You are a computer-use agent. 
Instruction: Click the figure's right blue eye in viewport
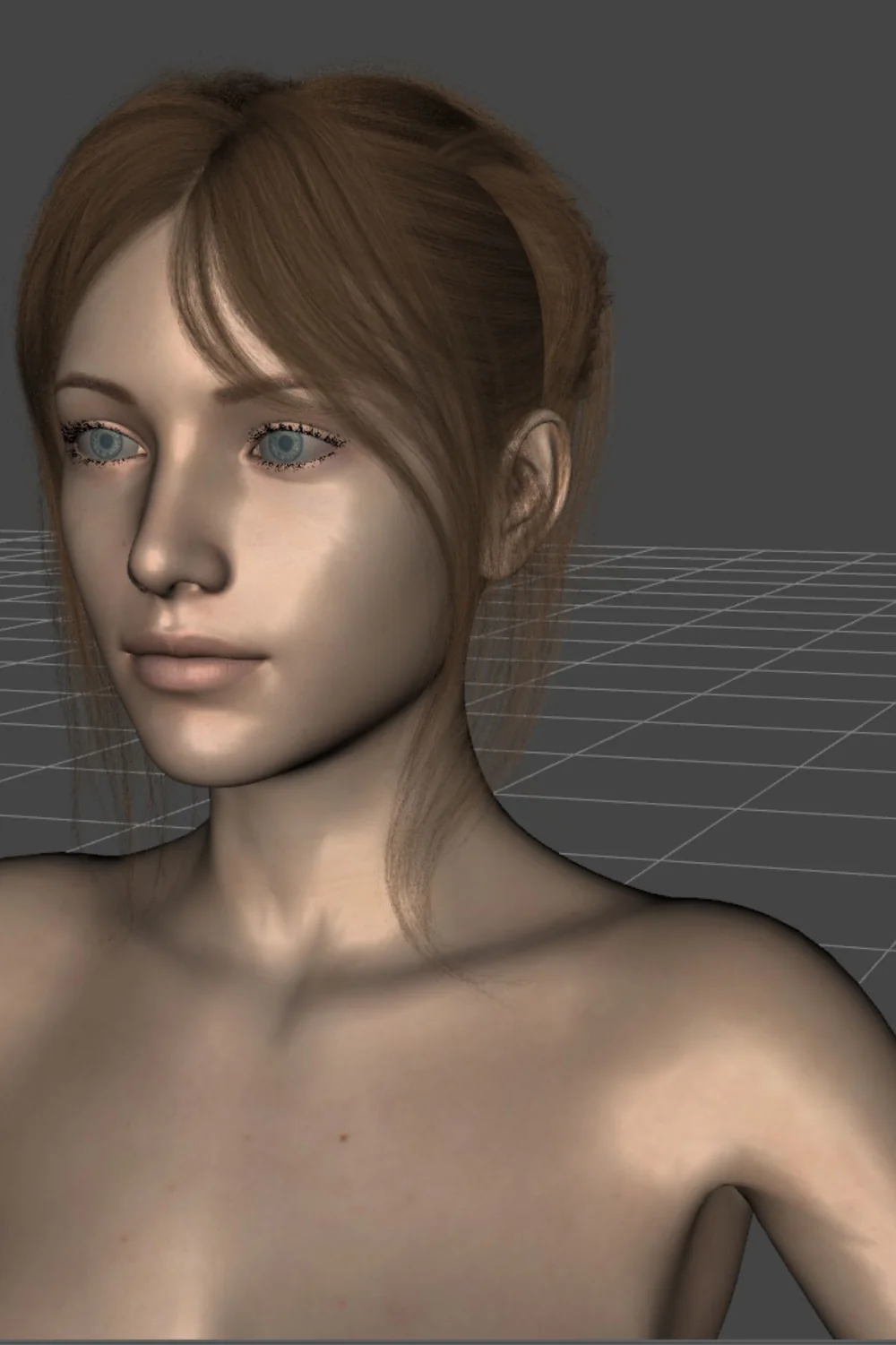[x=285, y=444]
